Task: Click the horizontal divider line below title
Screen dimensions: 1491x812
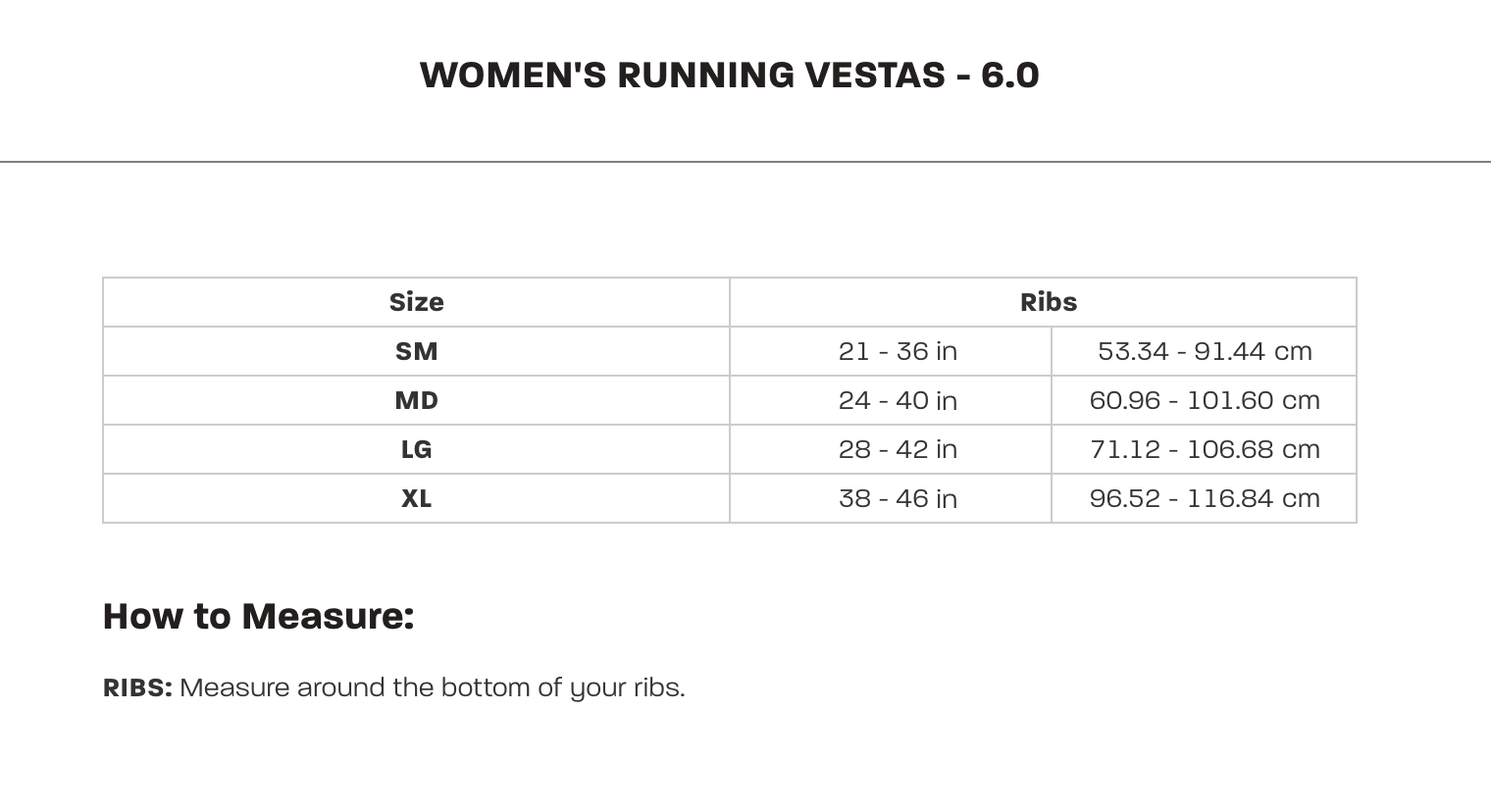Action: coord(745,162)
